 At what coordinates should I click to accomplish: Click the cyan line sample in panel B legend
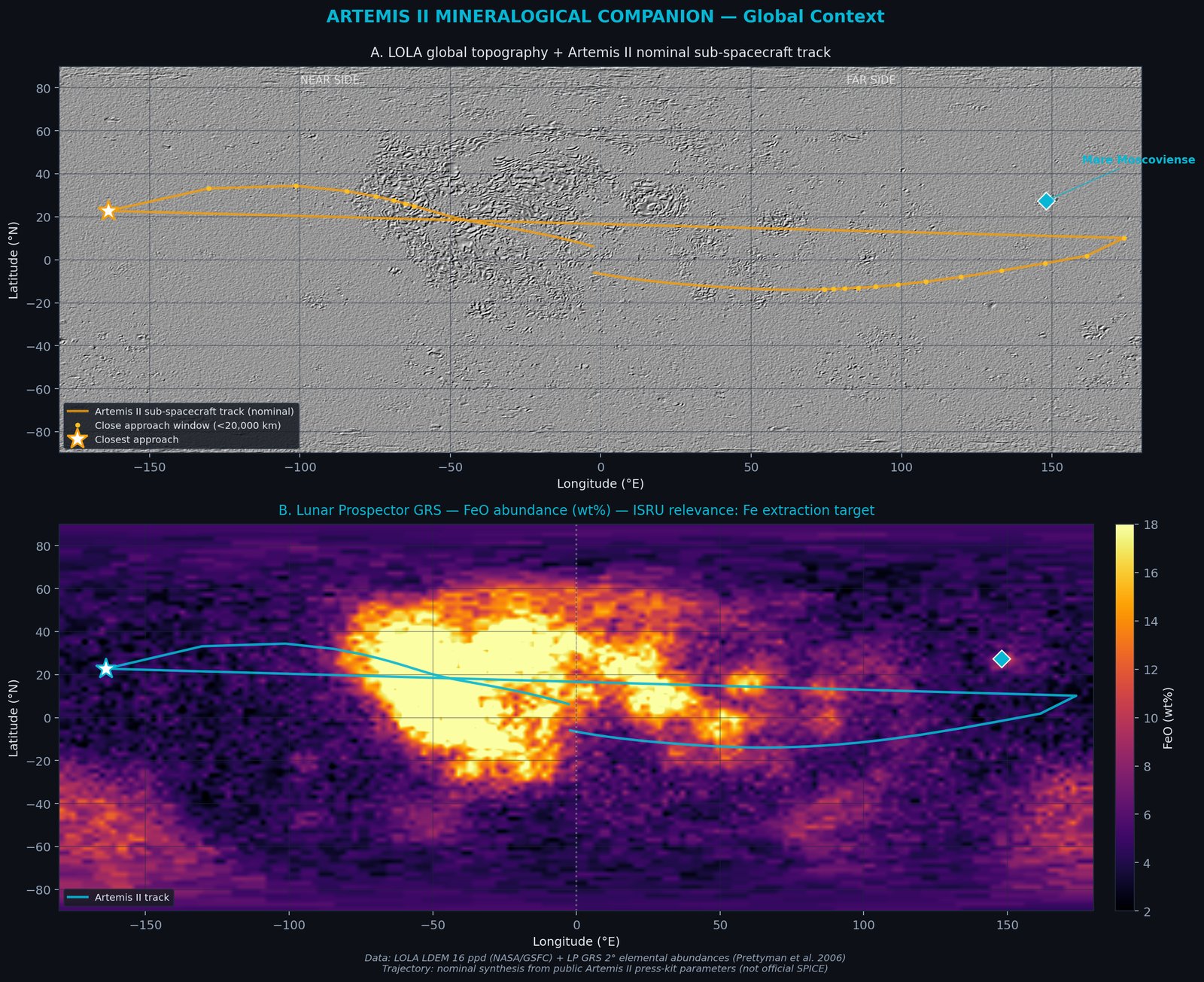click(78, 898)
